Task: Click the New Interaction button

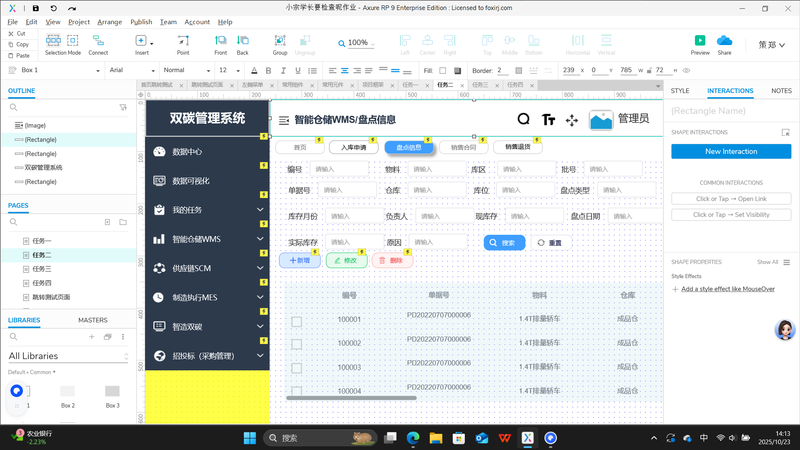Action: (x=731, y=151)
